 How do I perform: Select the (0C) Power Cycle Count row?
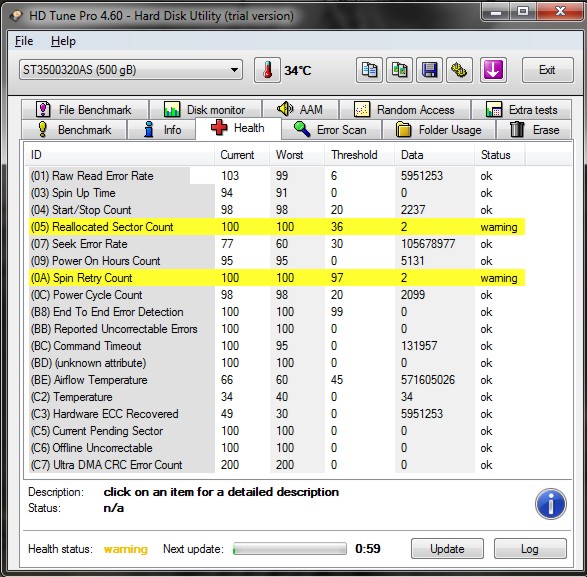click(277, 295)
